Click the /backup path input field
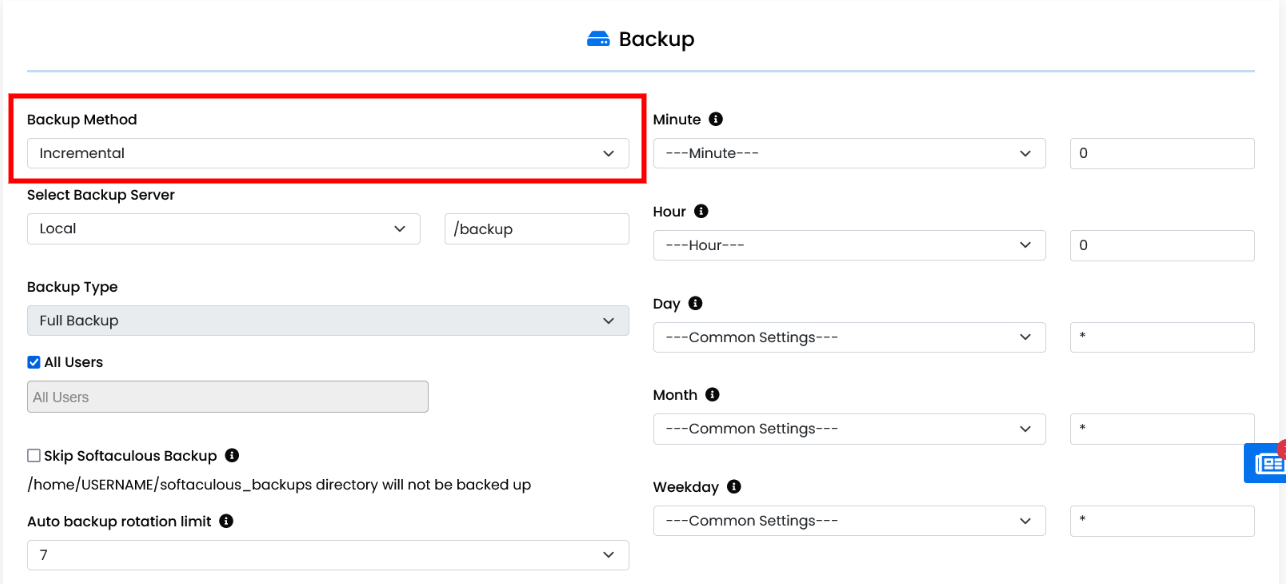The image size is (1286, 584). [537, 229]
